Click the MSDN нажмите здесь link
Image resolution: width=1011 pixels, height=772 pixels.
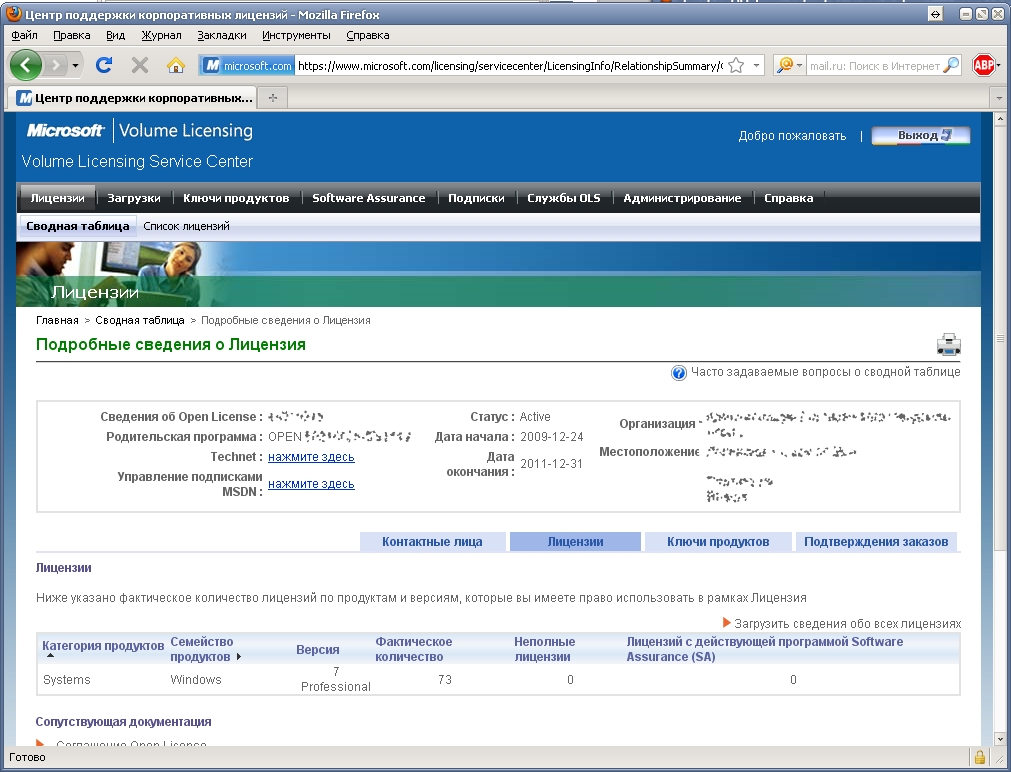pyautogui.click(x=311, y=484)
